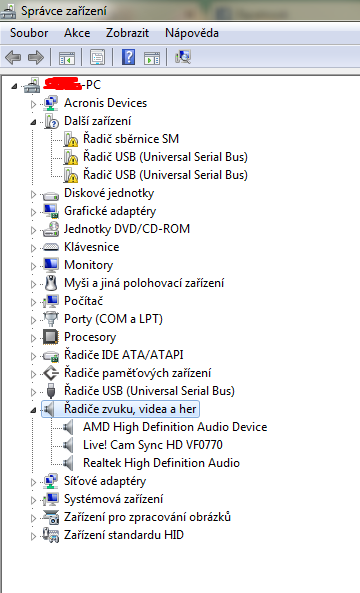The height and width of the screenshot is (593, 360).
Task: Open the Soubor menu
Action: coord(29,33)
